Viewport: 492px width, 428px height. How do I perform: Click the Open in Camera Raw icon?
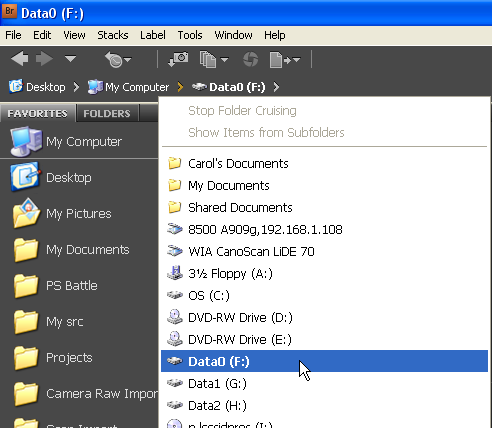click(x=251, y=60)
